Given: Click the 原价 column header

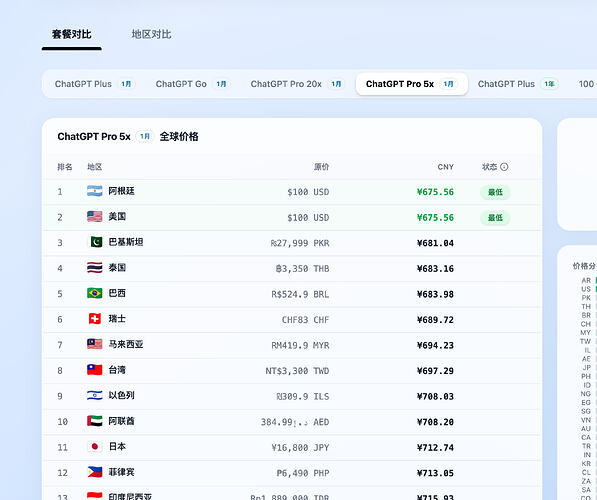Looking at the screenshot, I should (321, 167).
